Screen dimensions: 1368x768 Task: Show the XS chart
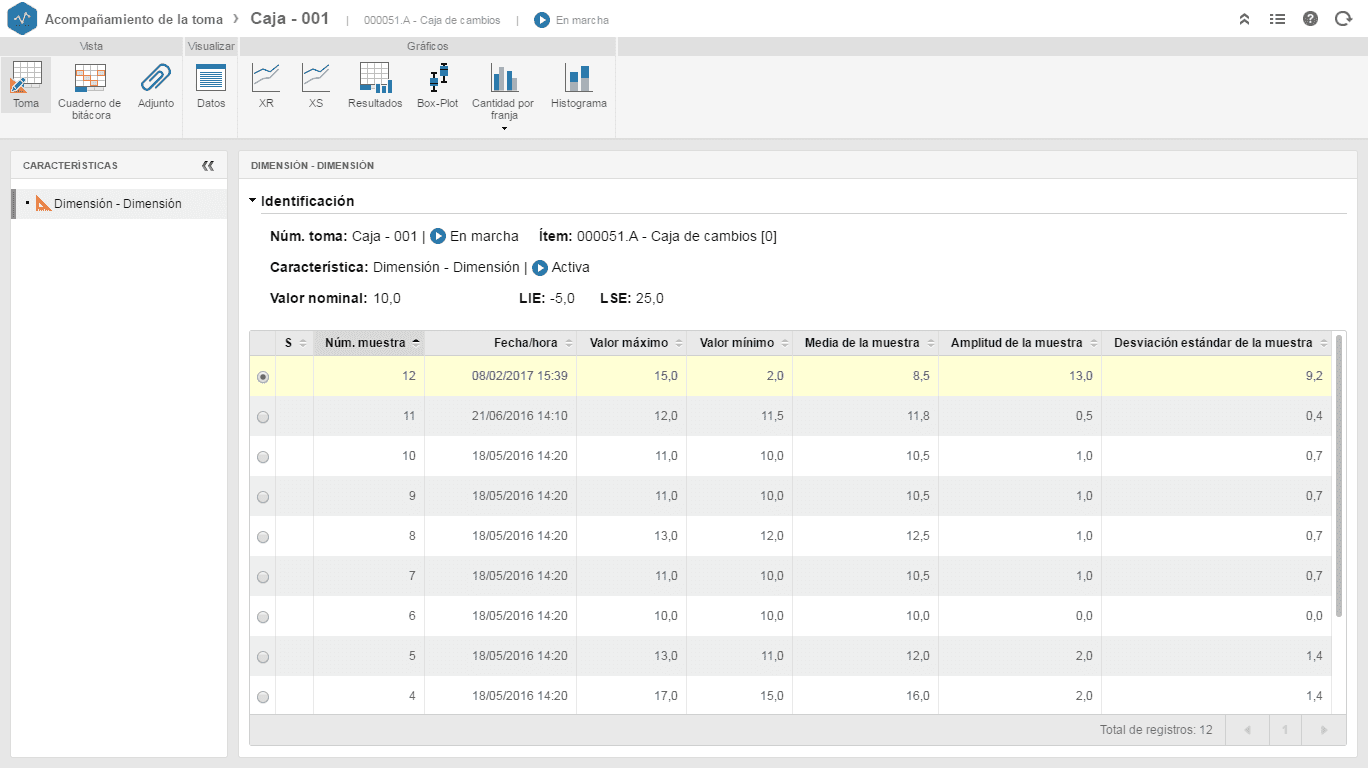(x=316, y=85)
